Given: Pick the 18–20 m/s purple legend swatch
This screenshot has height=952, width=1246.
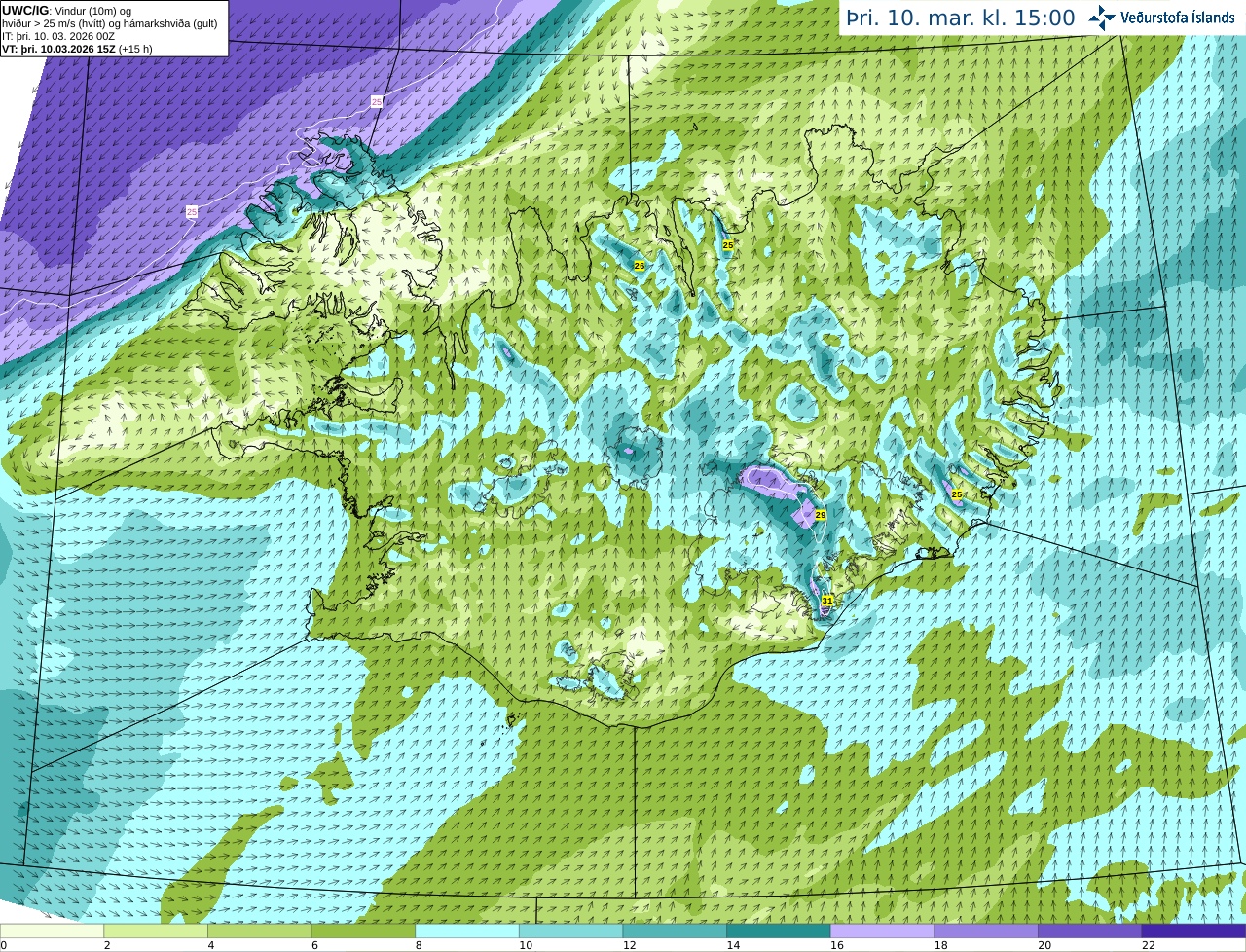Looking at the screenshot, I should 986,931.
